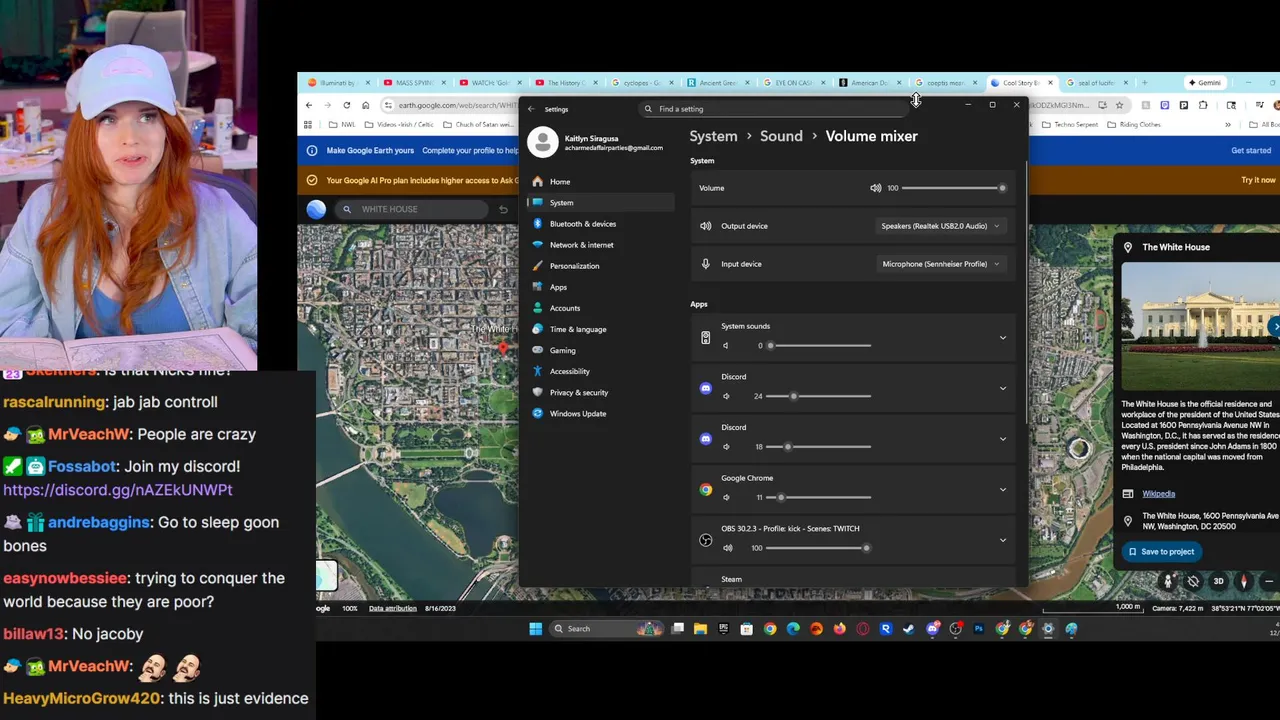
Task: Open Time & language settings
Action: pos(601,329)
